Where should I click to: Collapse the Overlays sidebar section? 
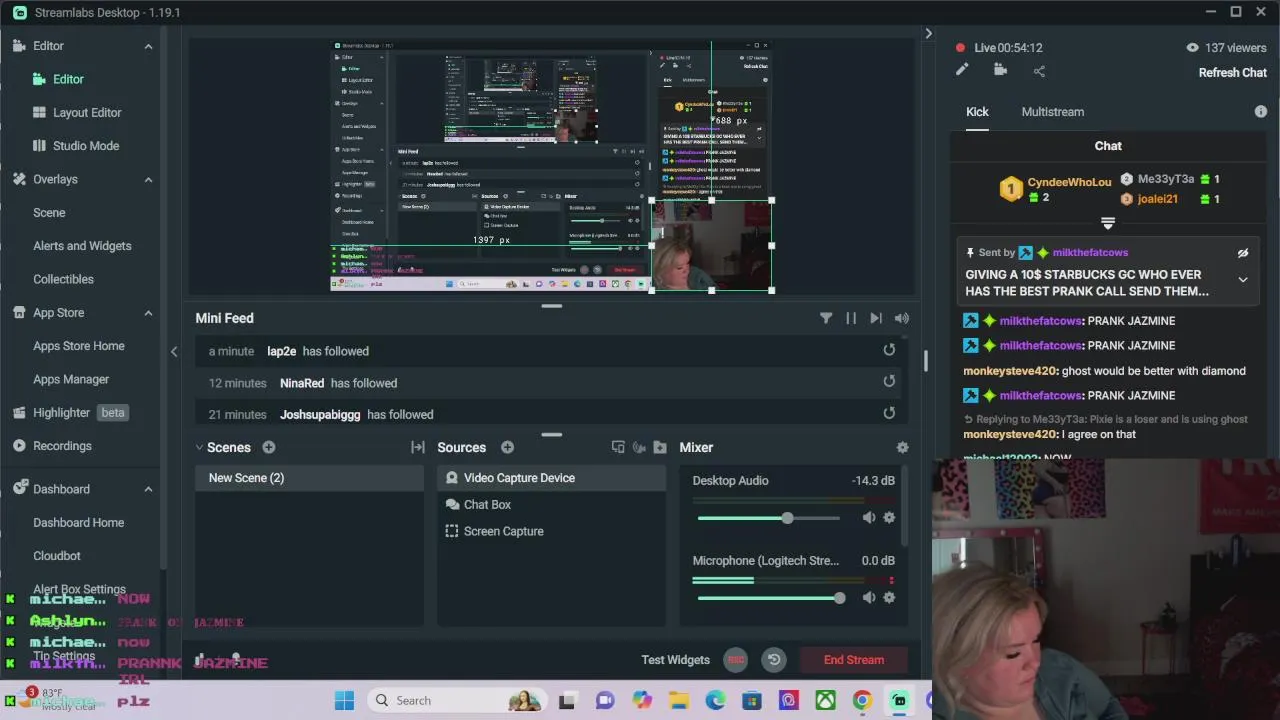(x=148, y=179)
